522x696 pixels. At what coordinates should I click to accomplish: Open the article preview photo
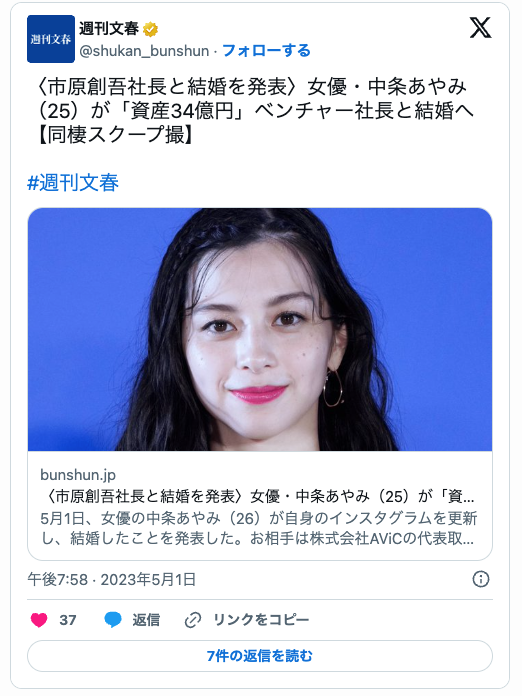point(260,329)
